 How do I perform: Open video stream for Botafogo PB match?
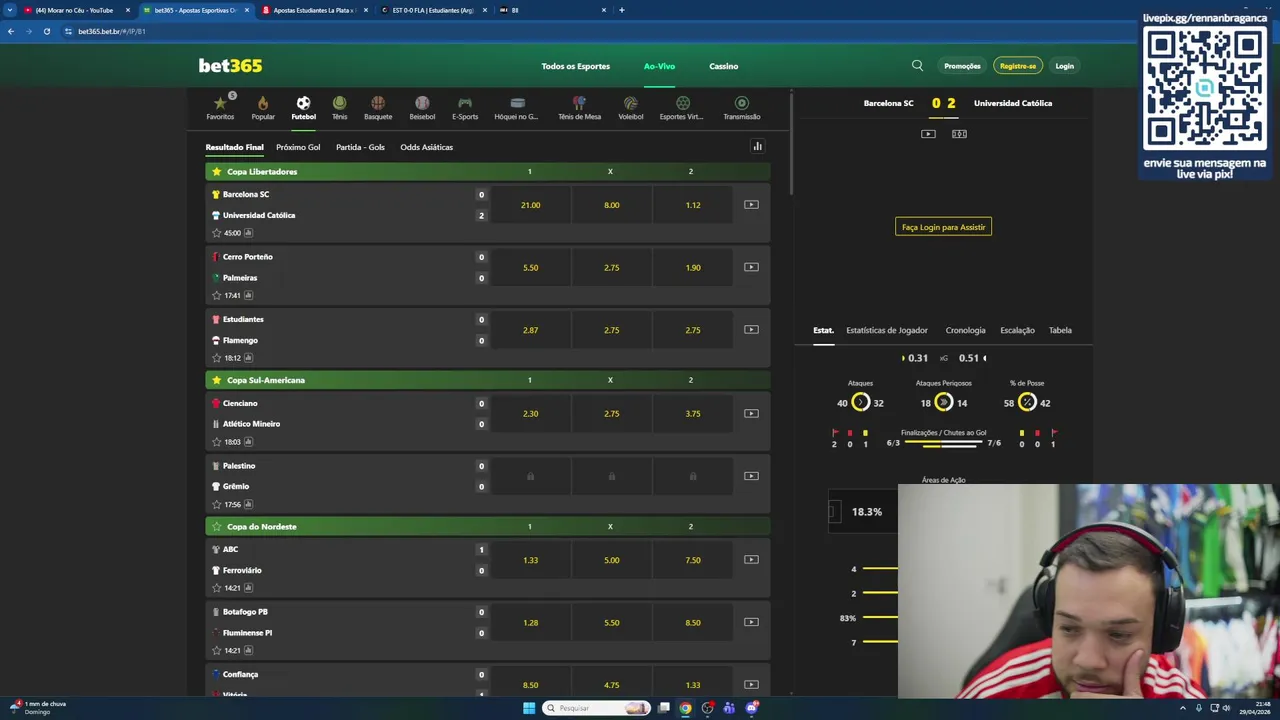[x=751, y=622]
